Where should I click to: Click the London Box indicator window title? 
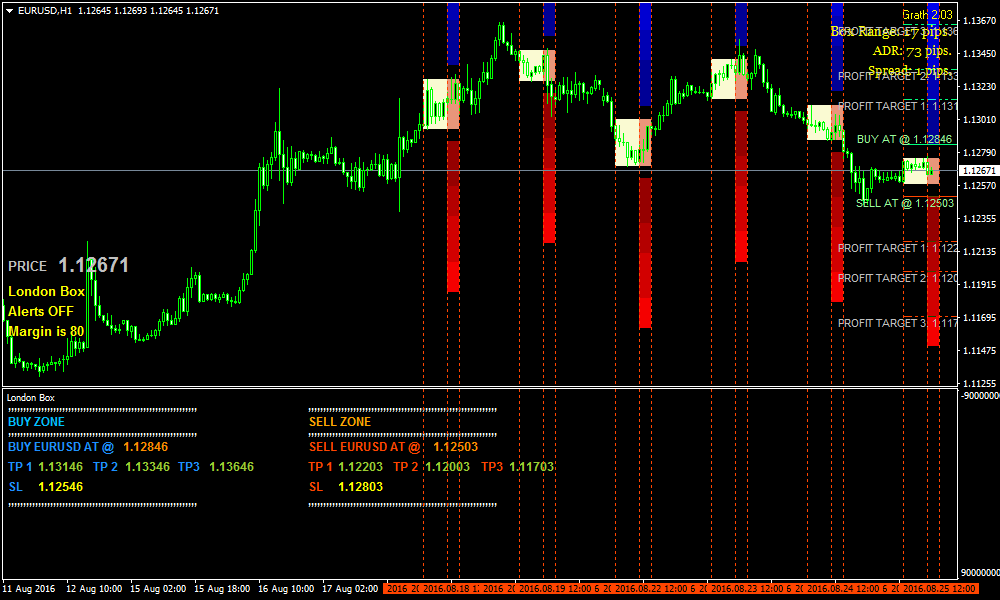pos(31,397)
